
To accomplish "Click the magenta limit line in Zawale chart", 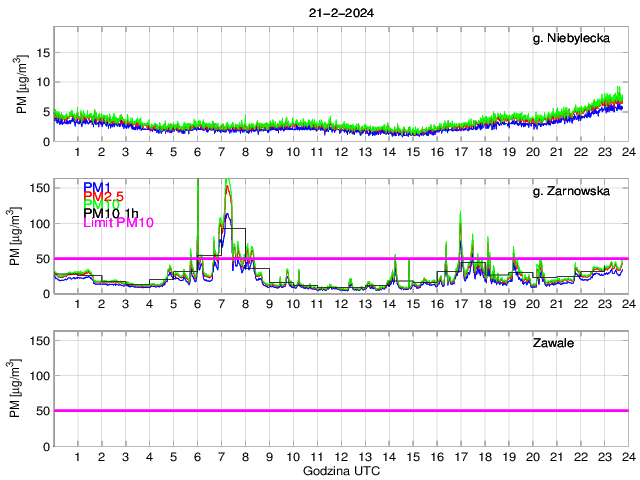I will tap(341, 411).
